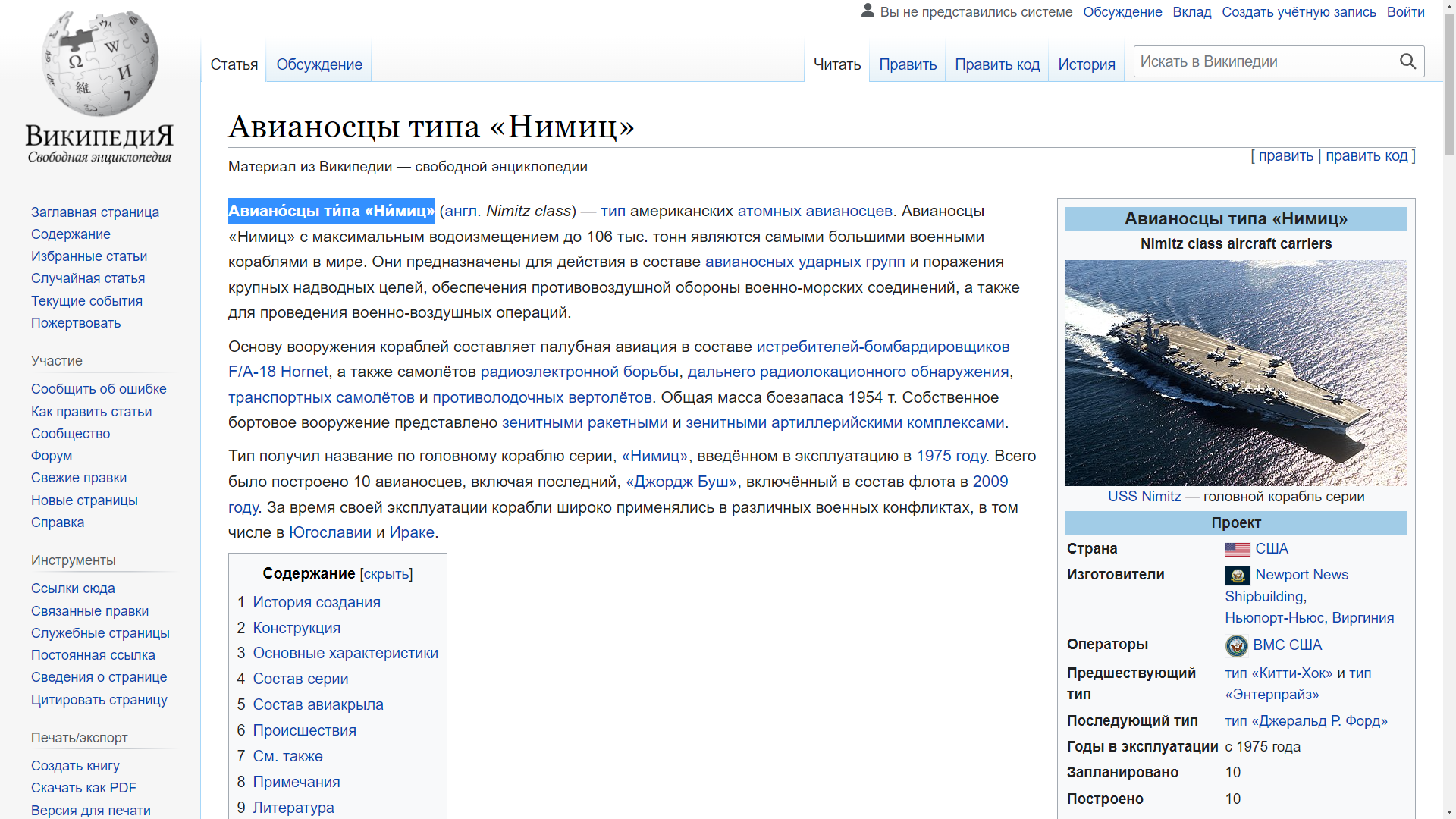Click 'Цитировать страницу' link
The width and height of the screenshot is (1456, 819).
pyautogui.click(x=99, y=700)
